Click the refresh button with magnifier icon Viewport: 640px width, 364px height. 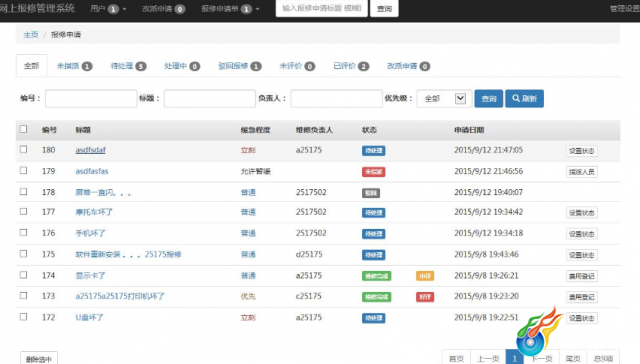click(x=524, y=98)
